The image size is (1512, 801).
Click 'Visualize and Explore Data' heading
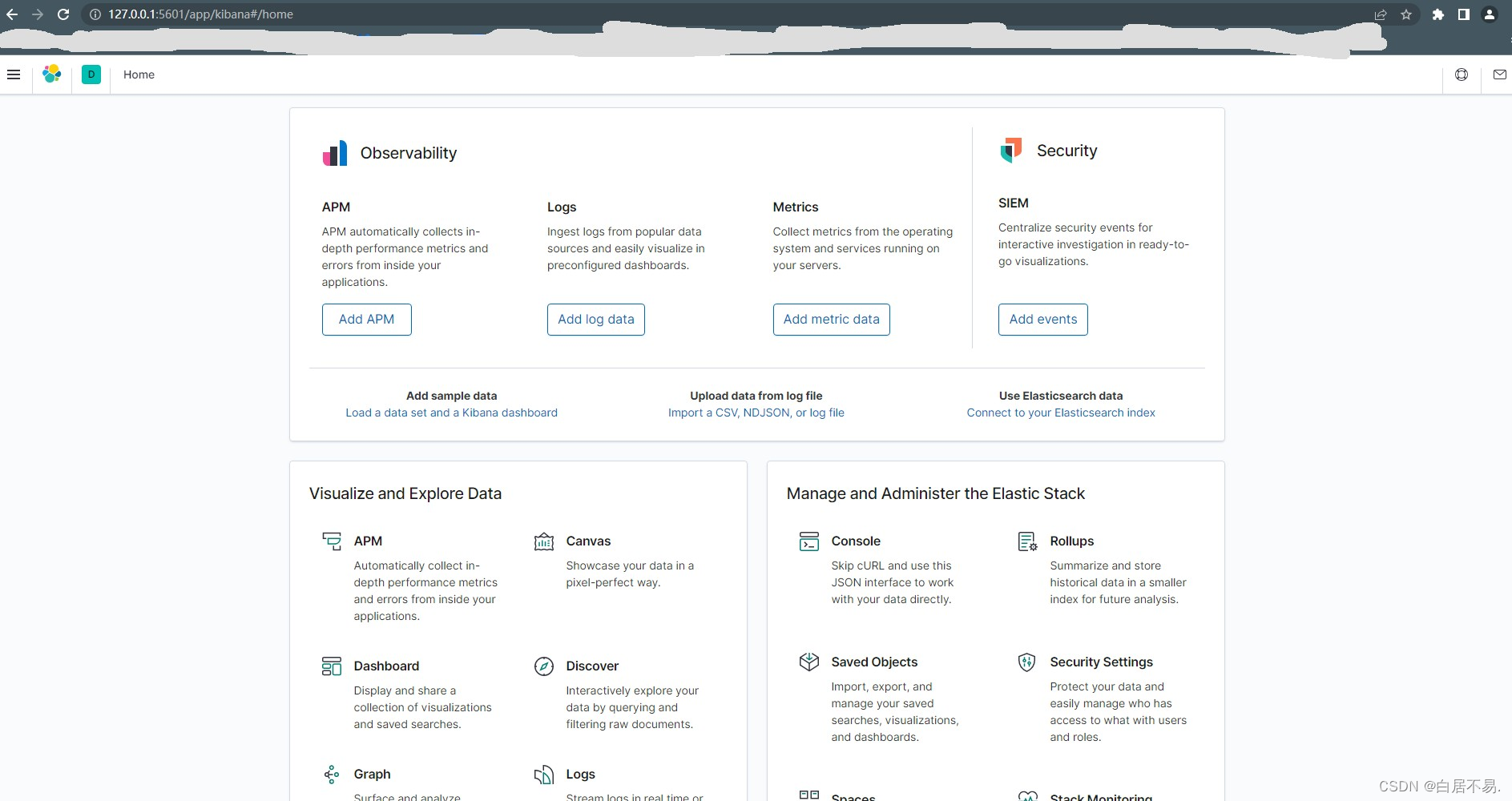point(405,494)
